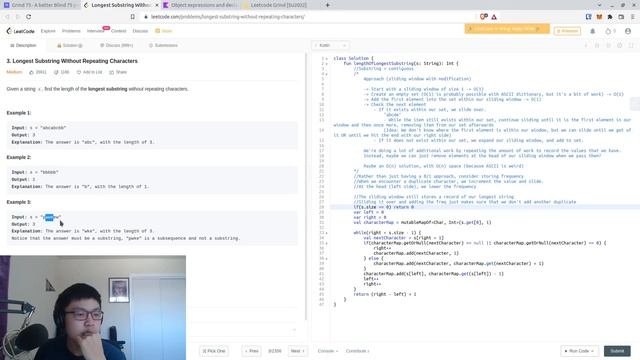Click the LeetCode logo
This screenshot has height=360, width=640.
click(x=20, y=31)
